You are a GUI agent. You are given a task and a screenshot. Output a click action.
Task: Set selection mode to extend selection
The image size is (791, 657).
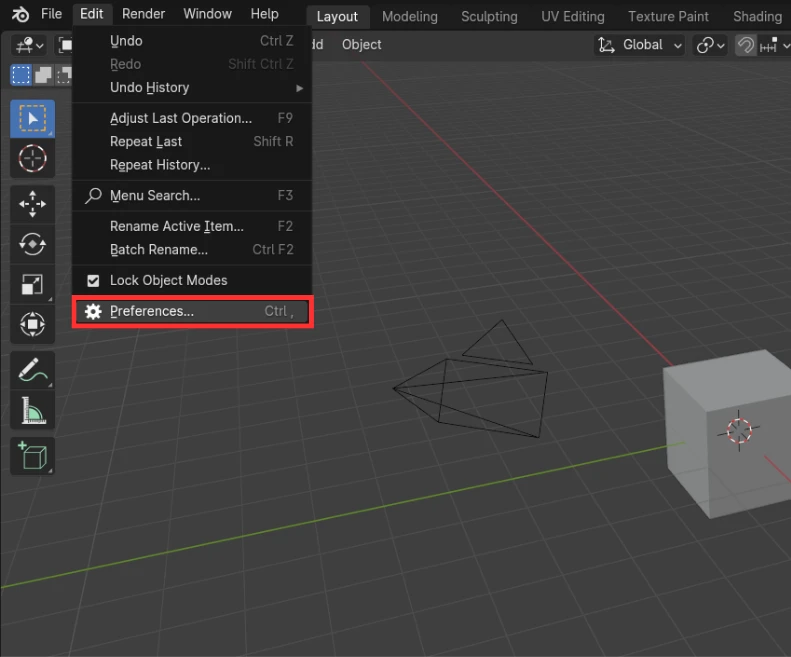pyautogui.click(x=43, y=75)
